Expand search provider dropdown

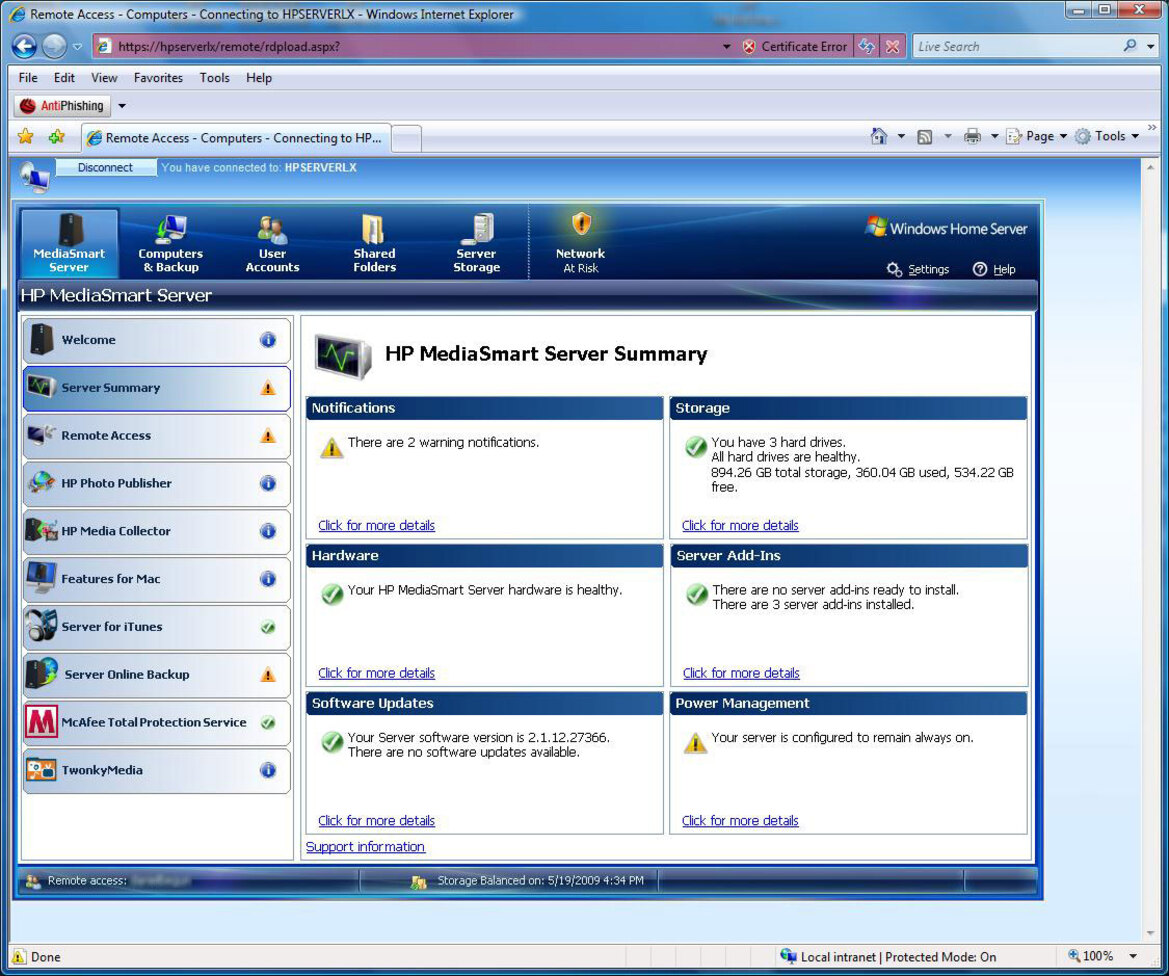pos(1151,46)
